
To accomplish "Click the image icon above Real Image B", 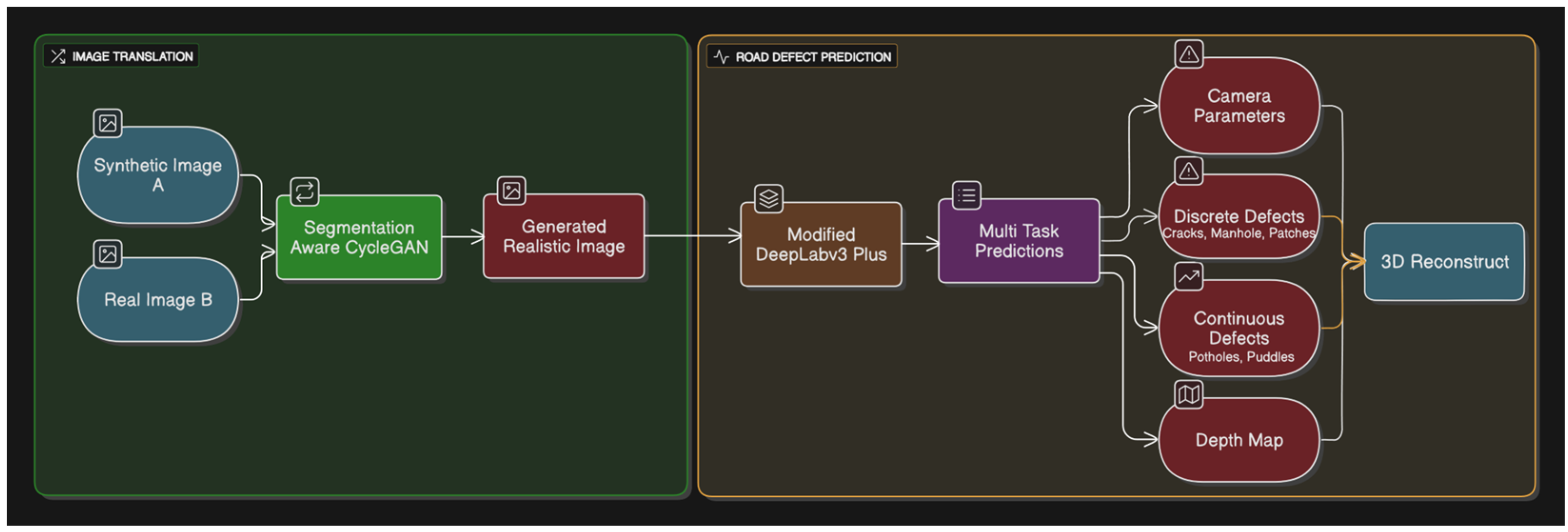I will 108,254.
